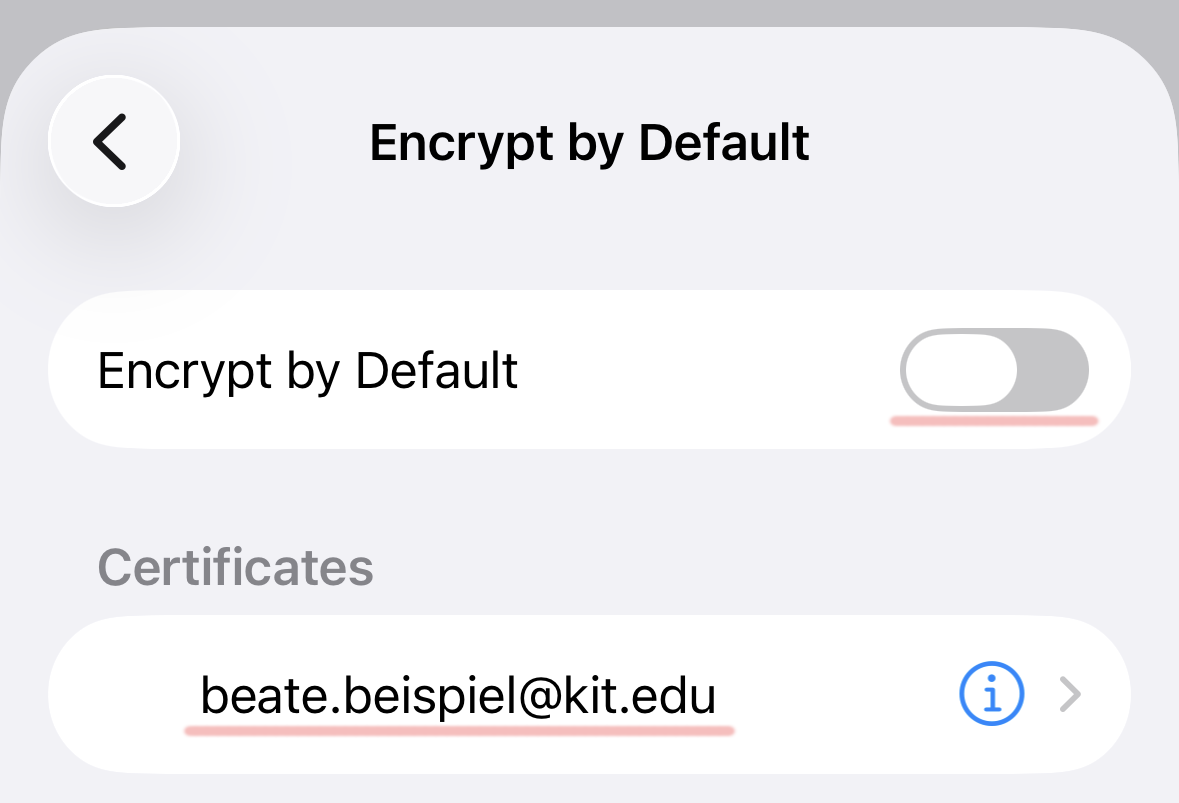Viewport: 1179px width, 803px height.
Task: Tap the right-pointing chevron in certificate row
Action: [x=1070, y=694]
